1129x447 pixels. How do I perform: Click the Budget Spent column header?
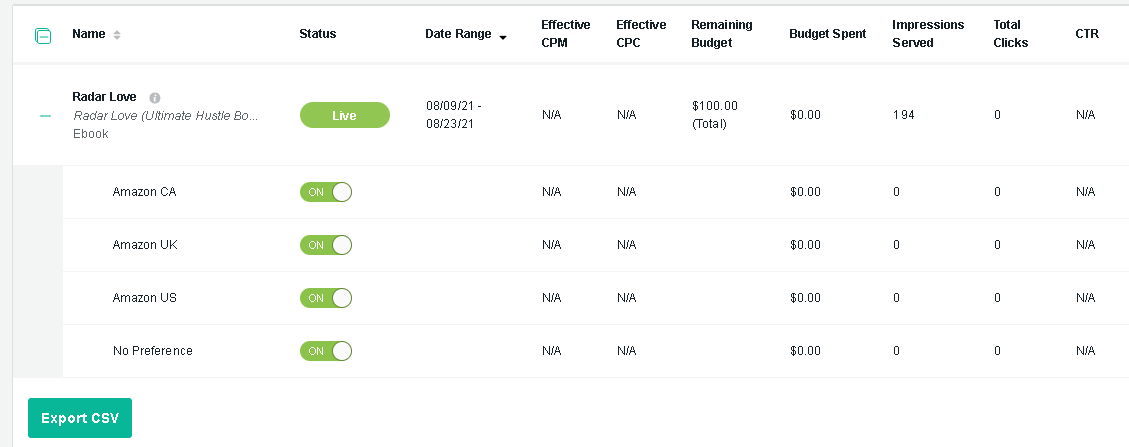[x=827, y=34]
